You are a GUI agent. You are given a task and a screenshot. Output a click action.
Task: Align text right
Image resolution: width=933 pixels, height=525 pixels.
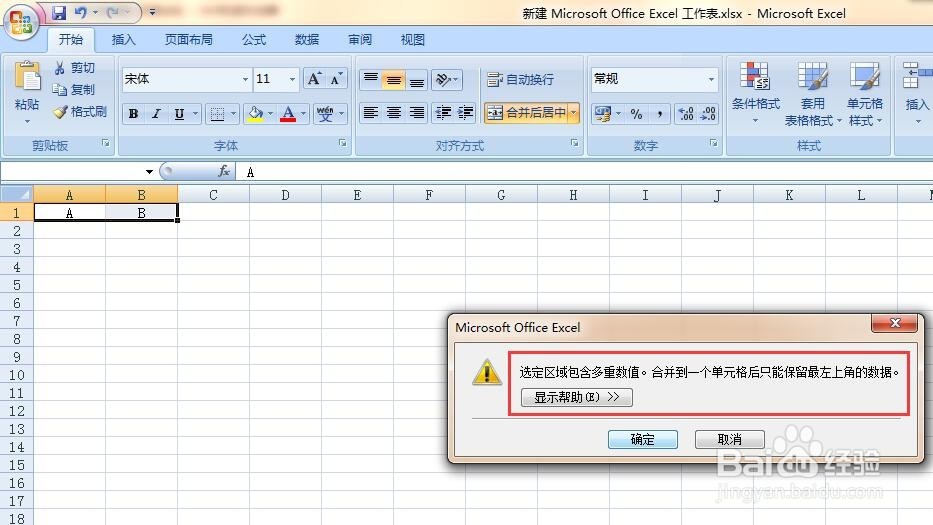[417, 112]
